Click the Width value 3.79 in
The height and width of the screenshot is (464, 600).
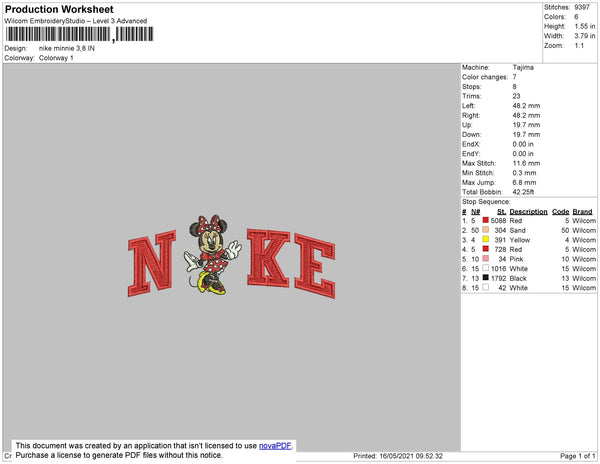point(585,36)
